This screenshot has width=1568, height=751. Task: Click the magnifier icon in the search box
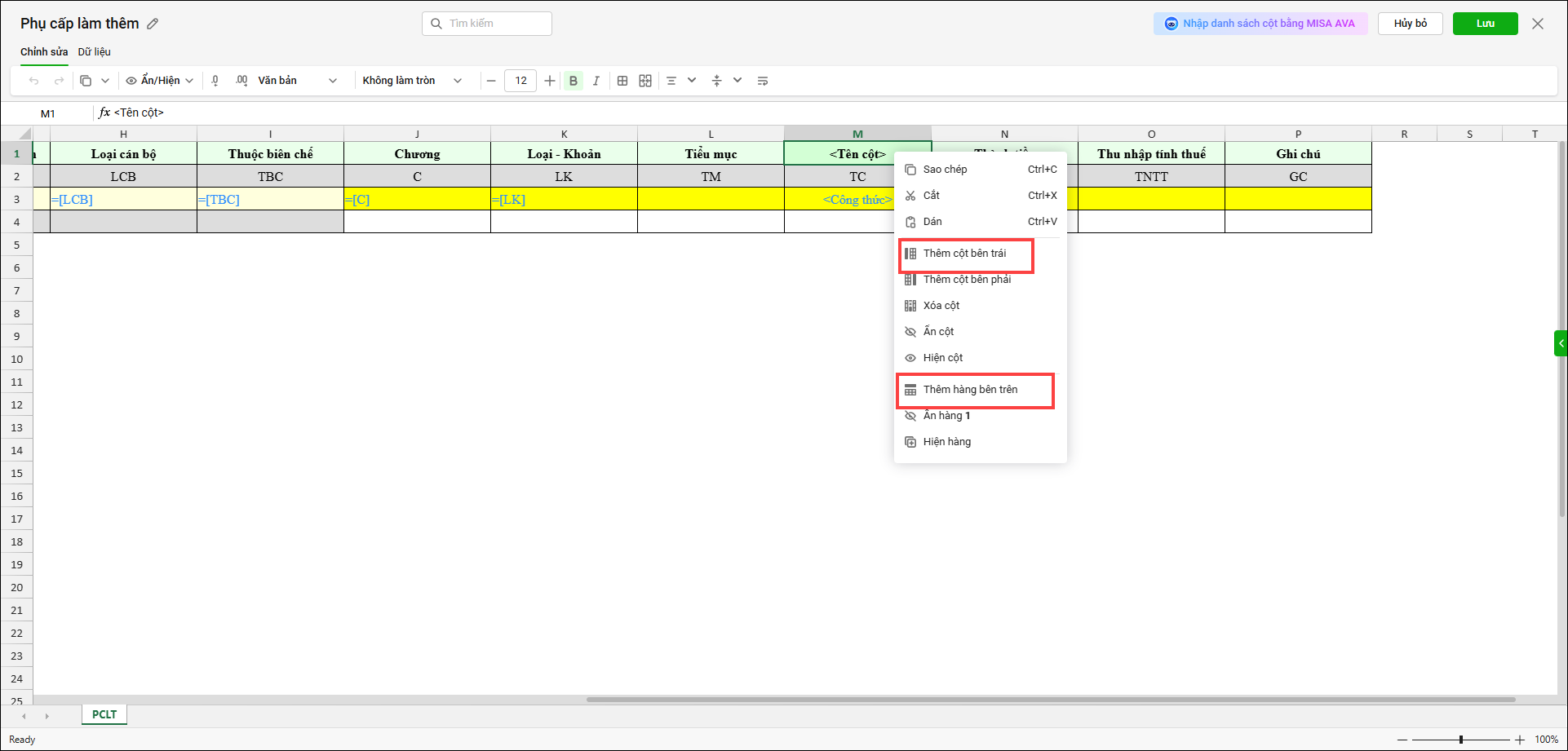(436, 24)
